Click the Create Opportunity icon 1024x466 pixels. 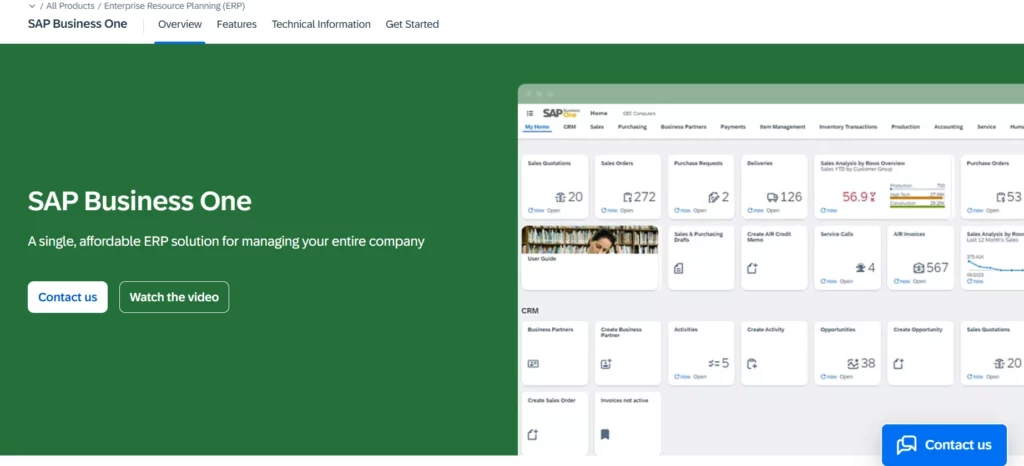(898, 364)
